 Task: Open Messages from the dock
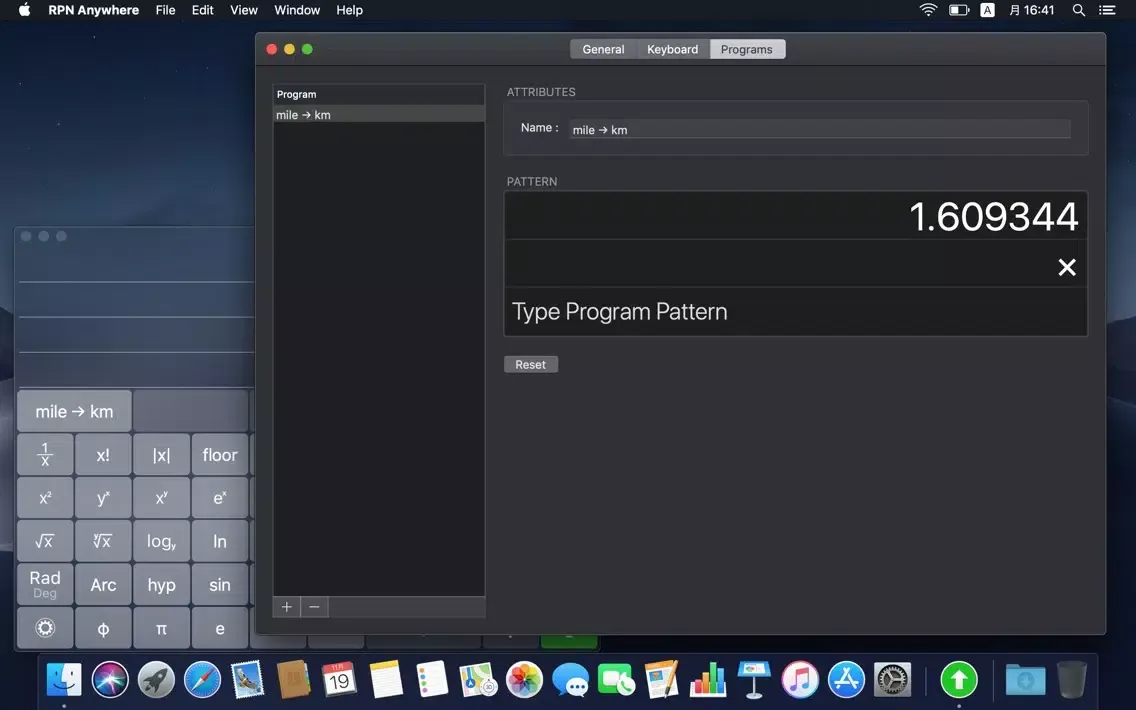[x=570, y=680]
